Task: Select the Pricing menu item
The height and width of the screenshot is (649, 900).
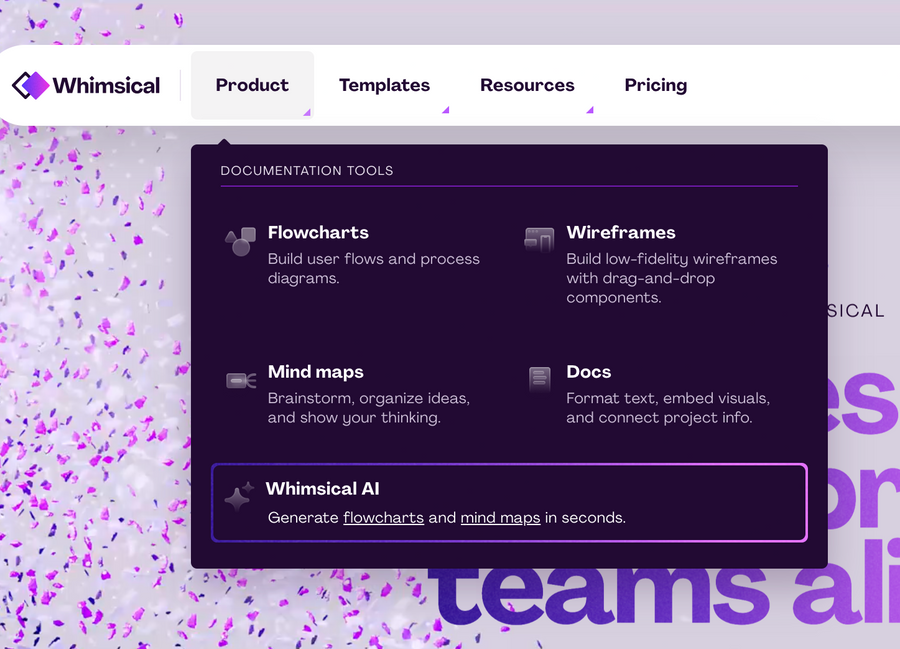Action: tap(655, 85)
